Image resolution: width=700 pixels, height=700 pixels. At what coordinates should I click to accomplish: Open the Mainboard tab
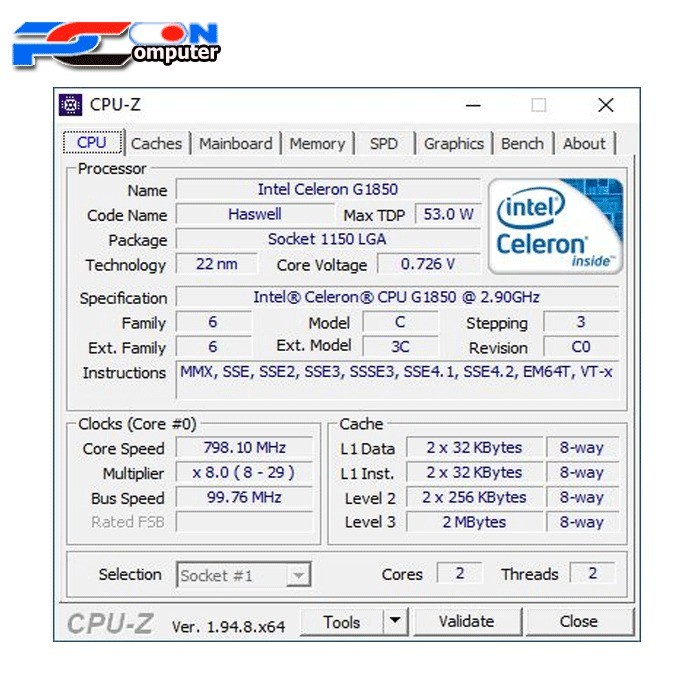236,143
